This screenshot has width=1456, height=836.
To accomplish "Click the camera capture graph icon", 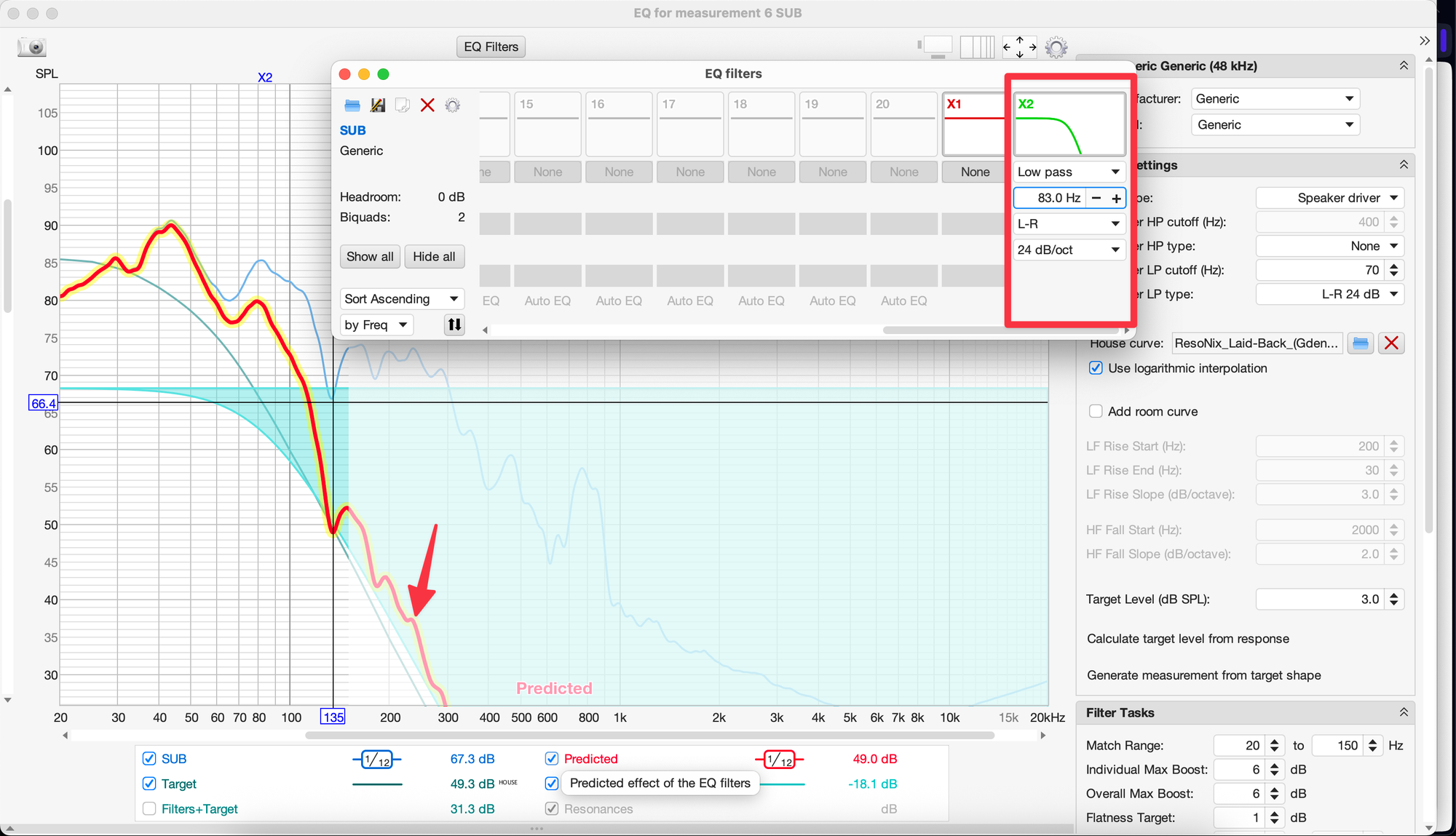I will (x=32, y=47).
